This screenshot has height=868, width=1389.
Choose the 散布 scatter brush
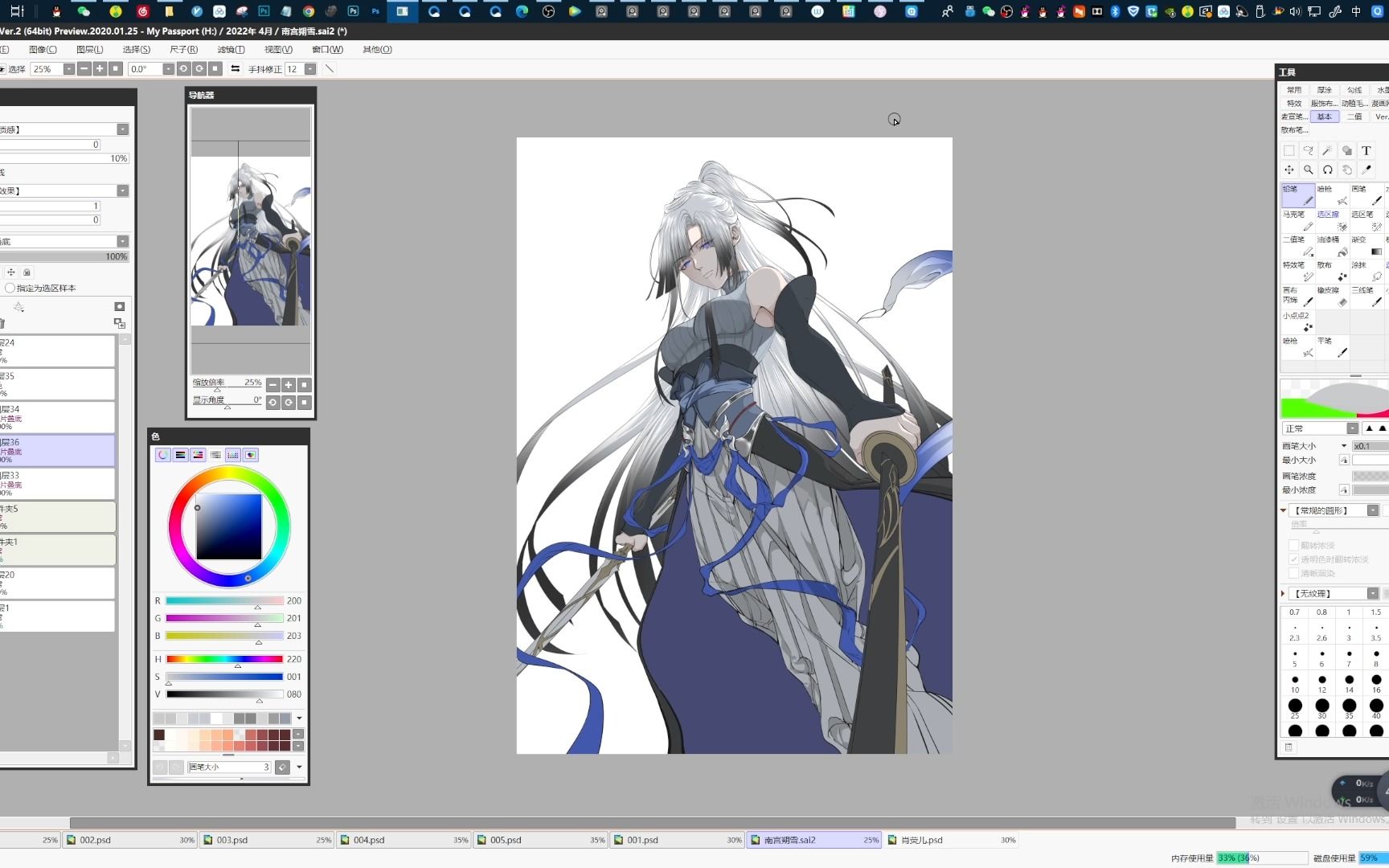point(1332,271)
